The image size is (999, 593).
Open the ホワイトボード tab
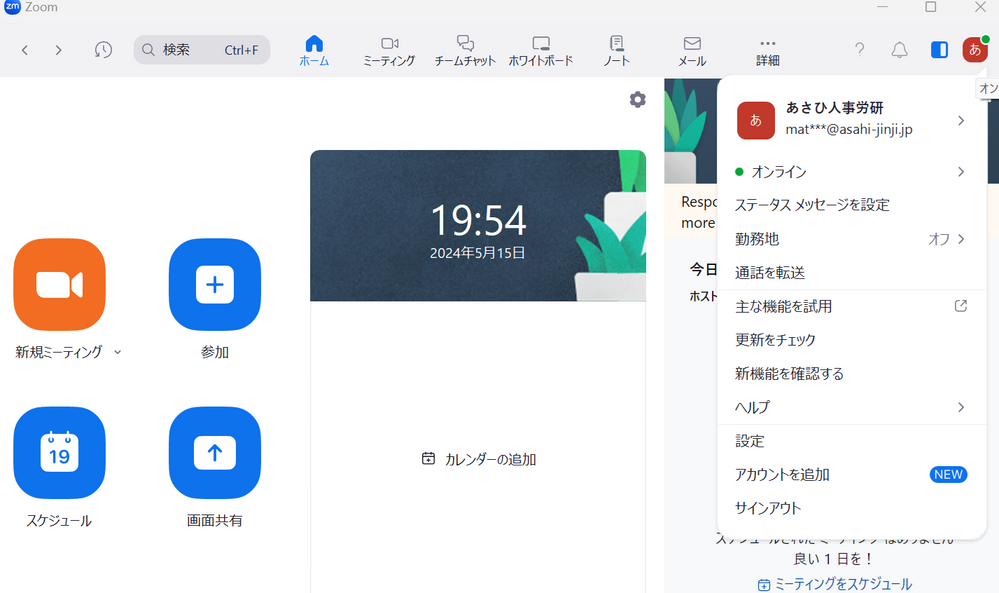coord(541,50)
